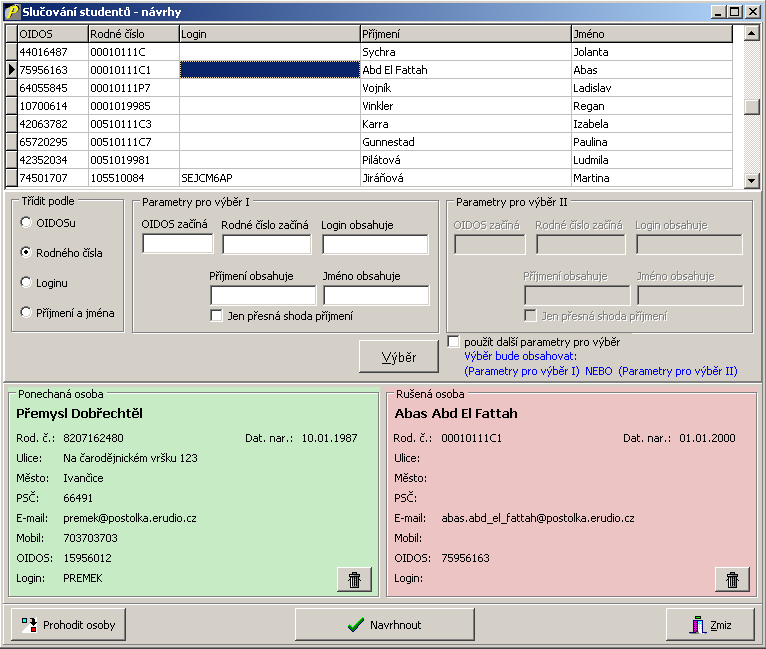Click the Prohodit osoby swap button
Screen dimensions: 766x649
tap(69, 625)
